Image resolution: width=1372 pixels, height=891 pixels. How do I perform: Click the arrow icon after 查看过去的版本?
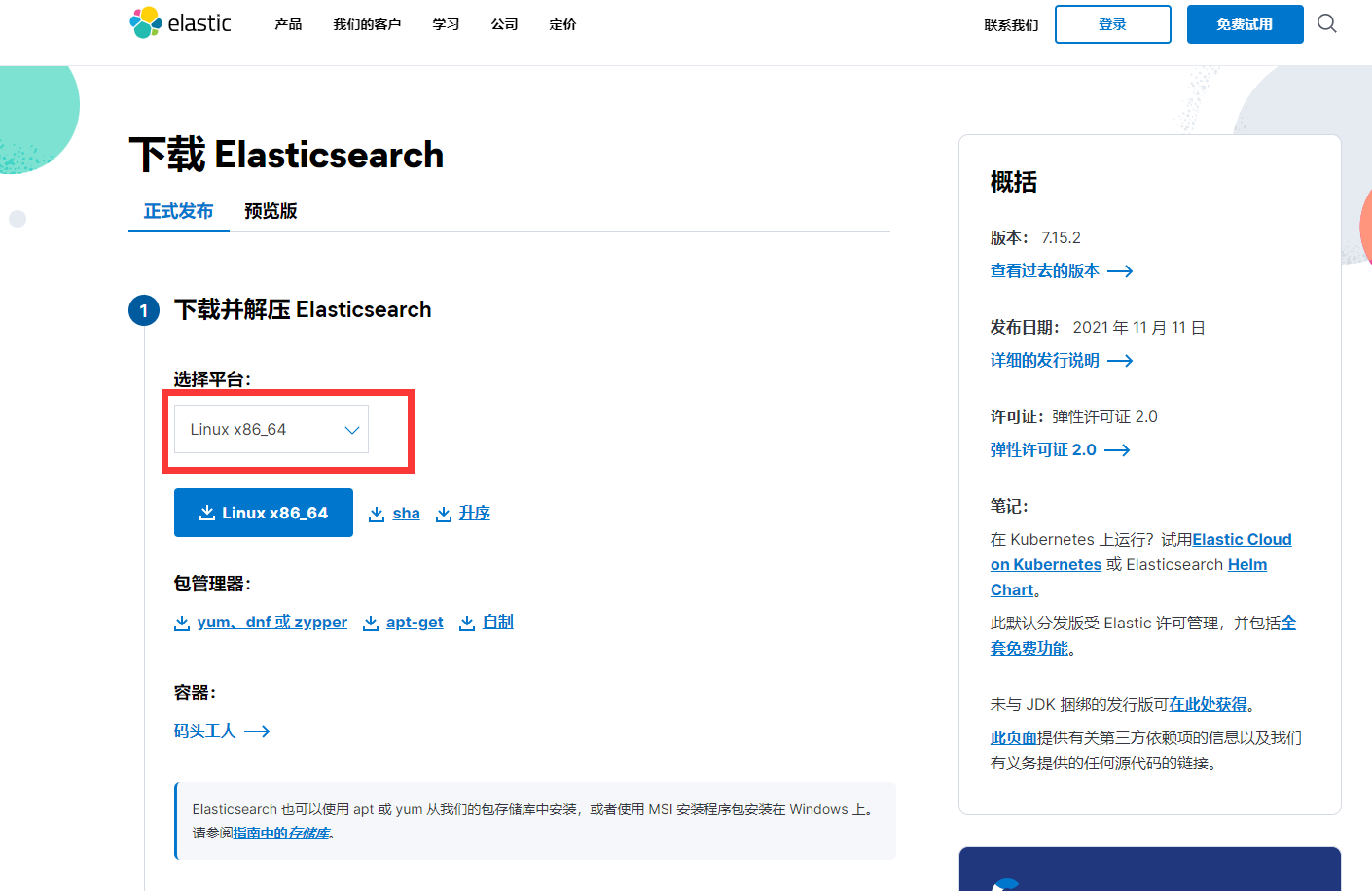tap(1120, 271)
